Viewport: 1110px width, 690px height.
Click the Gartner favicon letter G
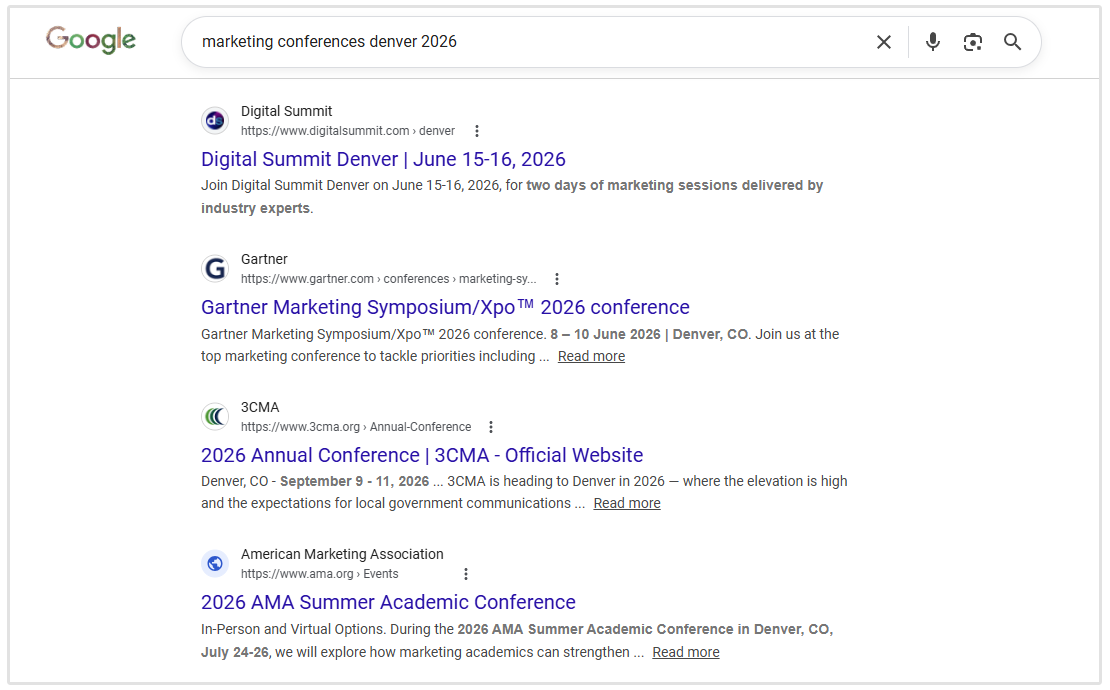point(215,268)
